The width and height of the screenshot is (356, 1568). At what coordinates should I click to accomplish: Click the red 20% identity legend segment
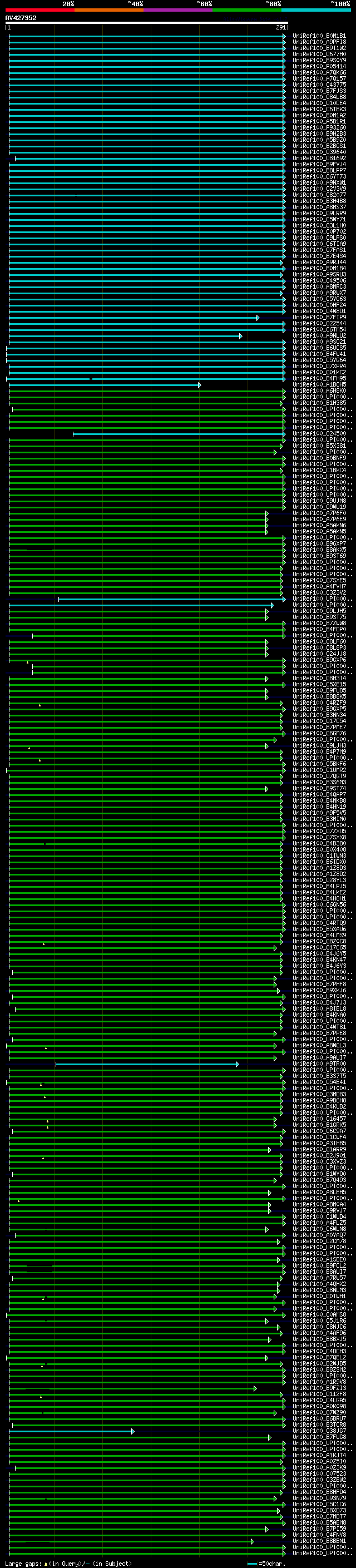(x=39, y=10)
